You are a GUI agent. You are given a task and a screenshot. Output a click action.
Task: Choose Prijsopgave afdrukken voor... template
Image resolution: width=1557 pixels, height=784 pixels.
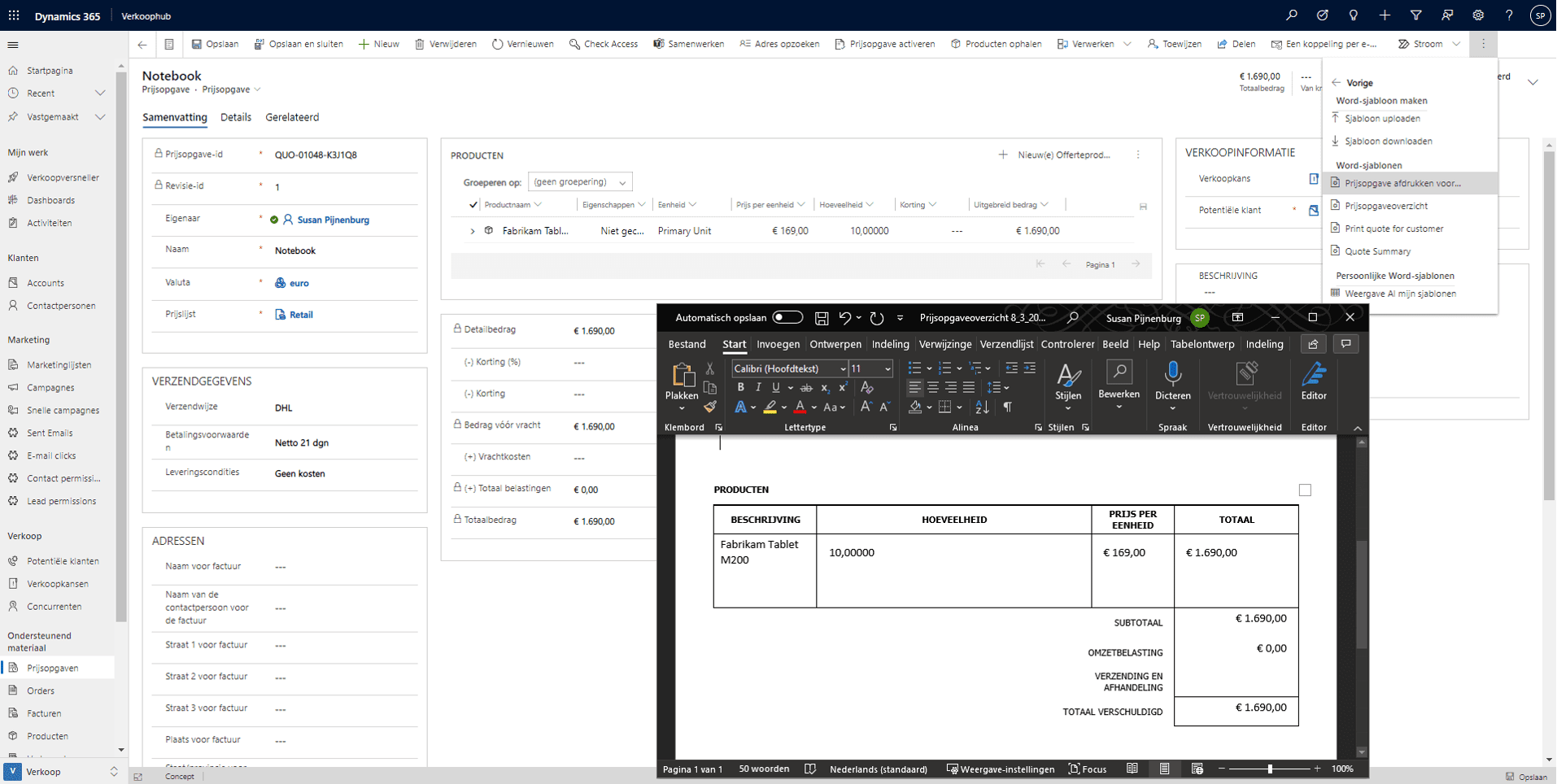1410,183
